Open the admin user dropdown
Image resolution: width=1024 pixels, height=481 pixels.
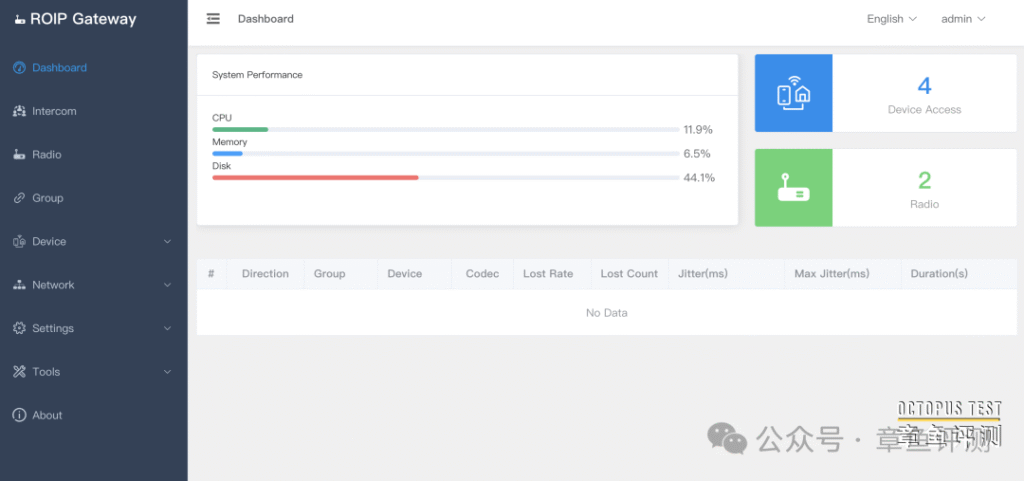pyautogui.click(x=963, y=19)
